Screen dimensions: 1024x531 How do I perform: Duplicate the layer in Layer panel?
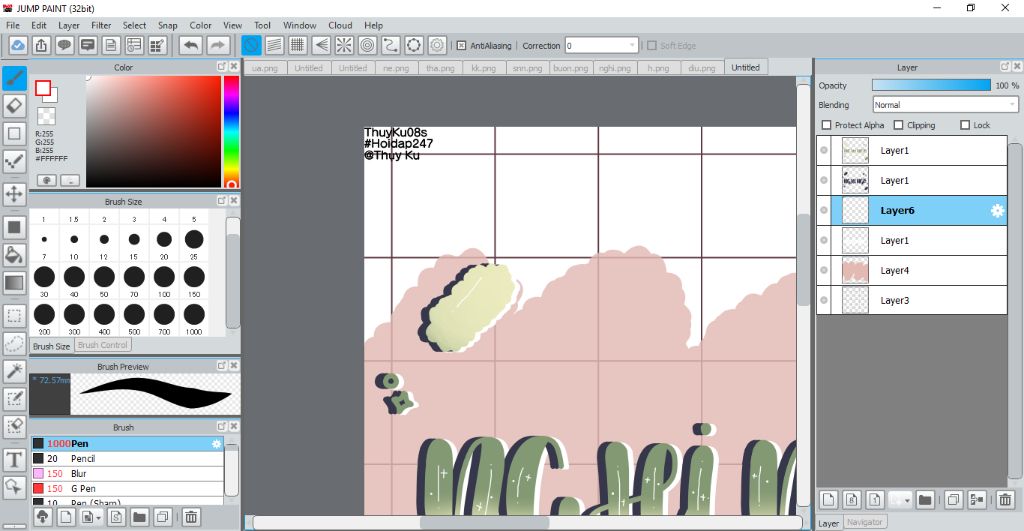pyautogui.click(x=953, y=500)
